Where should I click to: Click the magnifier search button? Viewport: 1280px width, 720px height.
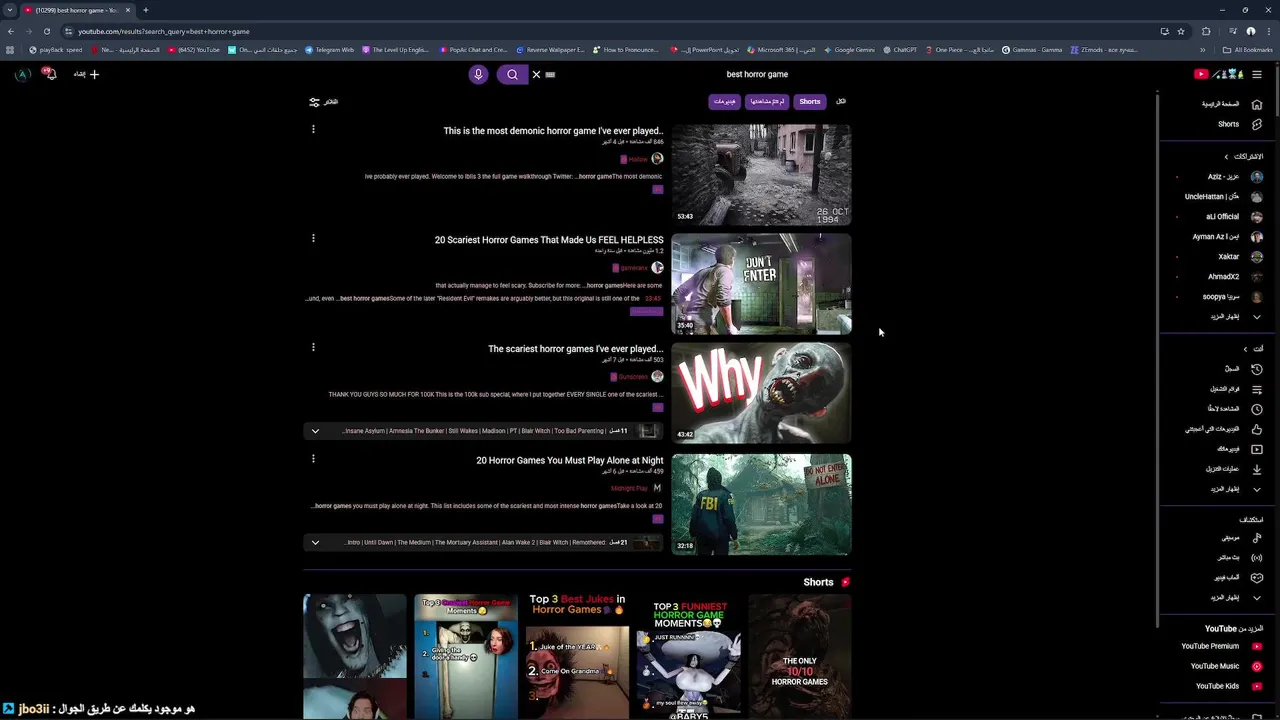tap(512, 74)
